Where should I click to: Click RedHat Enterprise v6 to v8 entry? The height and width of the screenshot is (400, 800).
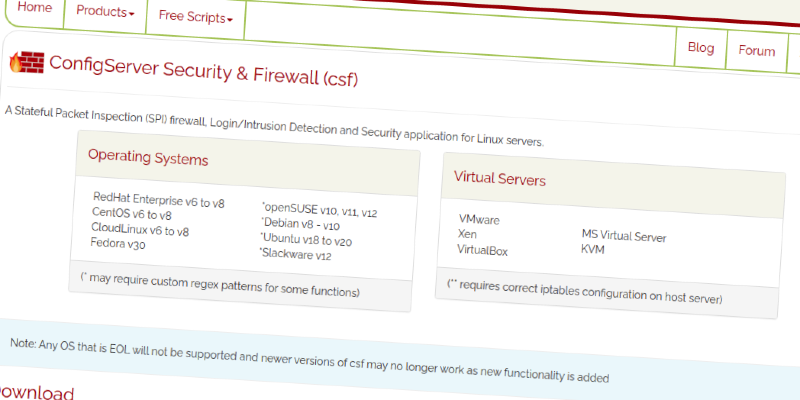(158, 201)
